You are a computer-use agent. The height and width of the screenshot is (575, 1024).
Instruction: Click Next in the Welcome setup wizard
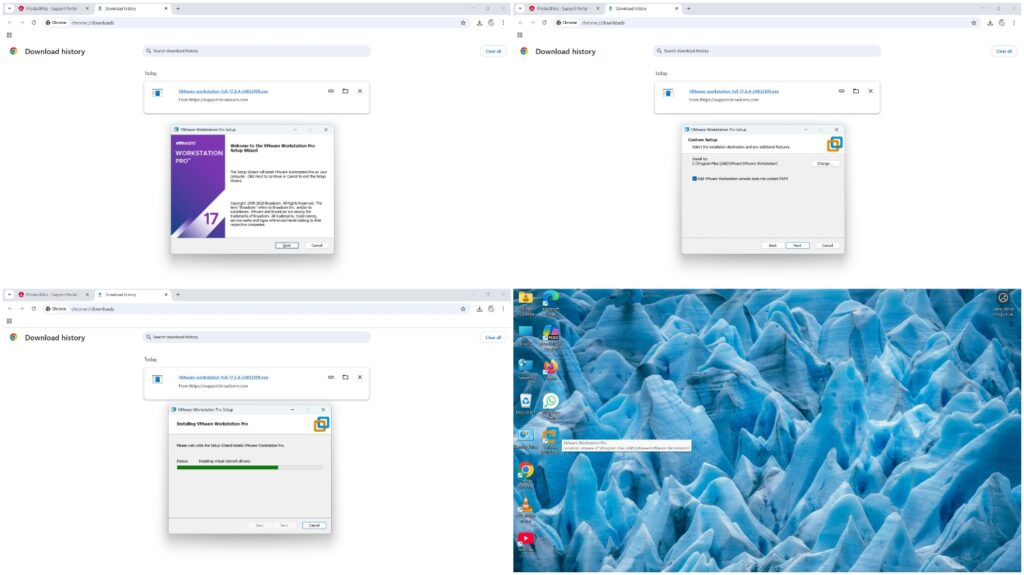pos(286,245)
